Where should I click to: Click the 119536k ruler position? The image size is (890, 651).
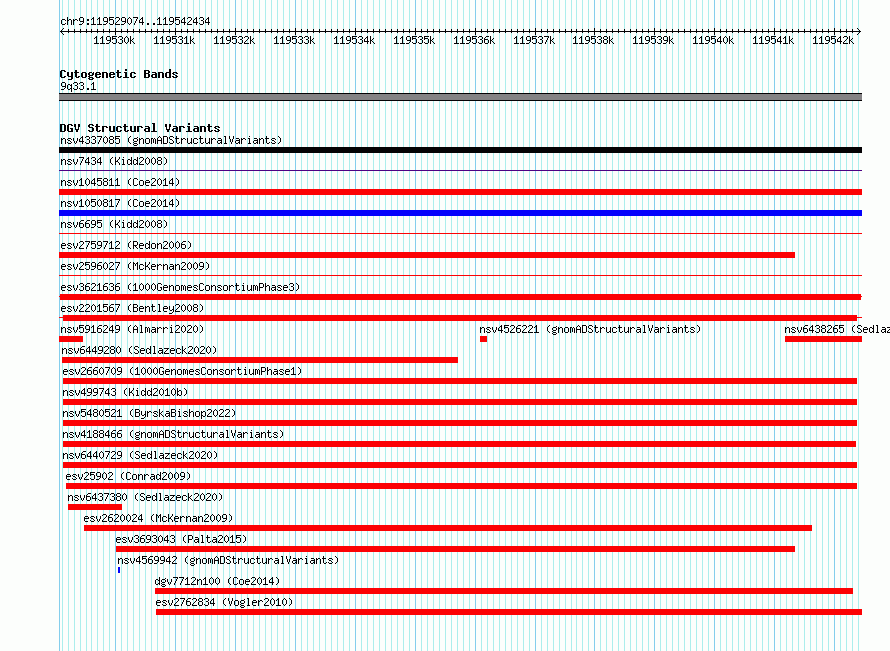tap(474, 40)
